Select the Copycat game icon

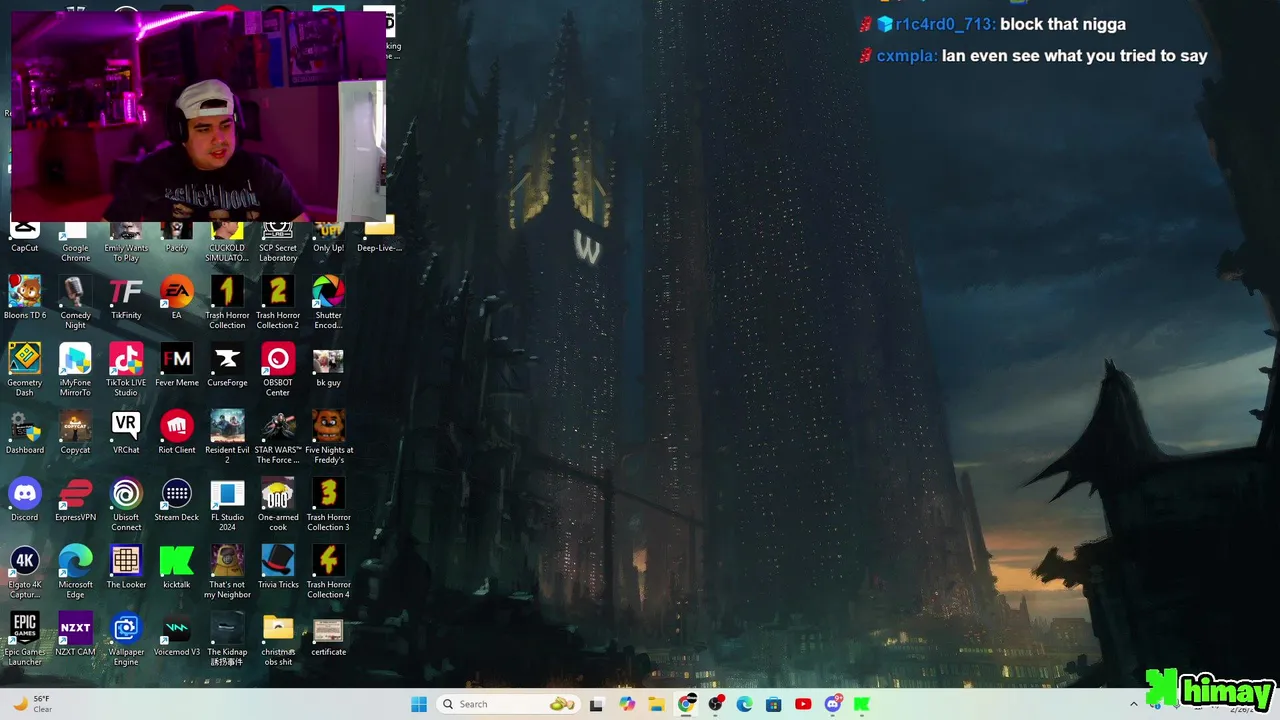click(x=75, y=432)
